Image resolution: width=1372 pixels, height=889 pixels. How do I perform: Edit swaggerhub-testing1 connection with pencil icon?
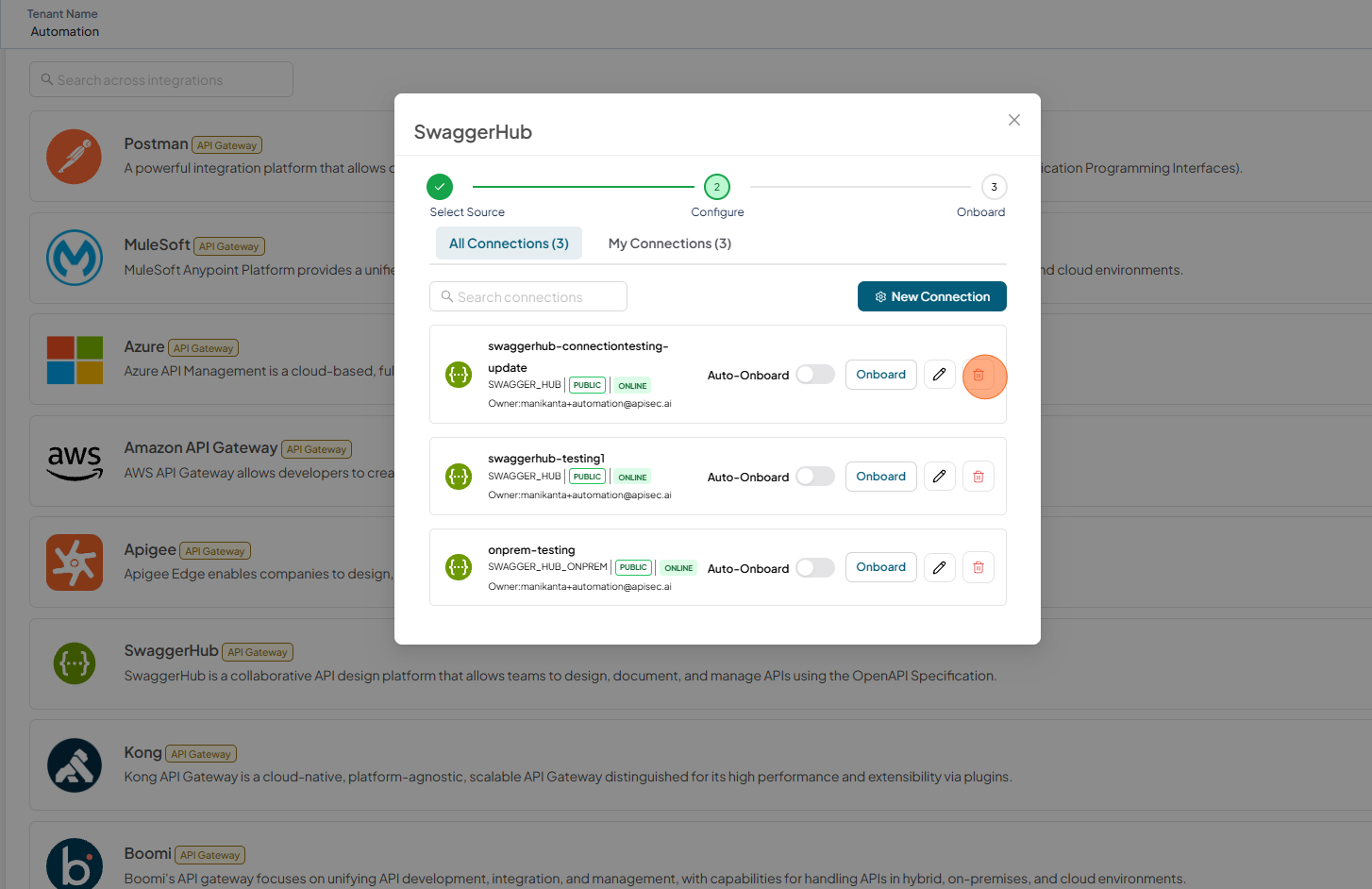pos(940,477)
